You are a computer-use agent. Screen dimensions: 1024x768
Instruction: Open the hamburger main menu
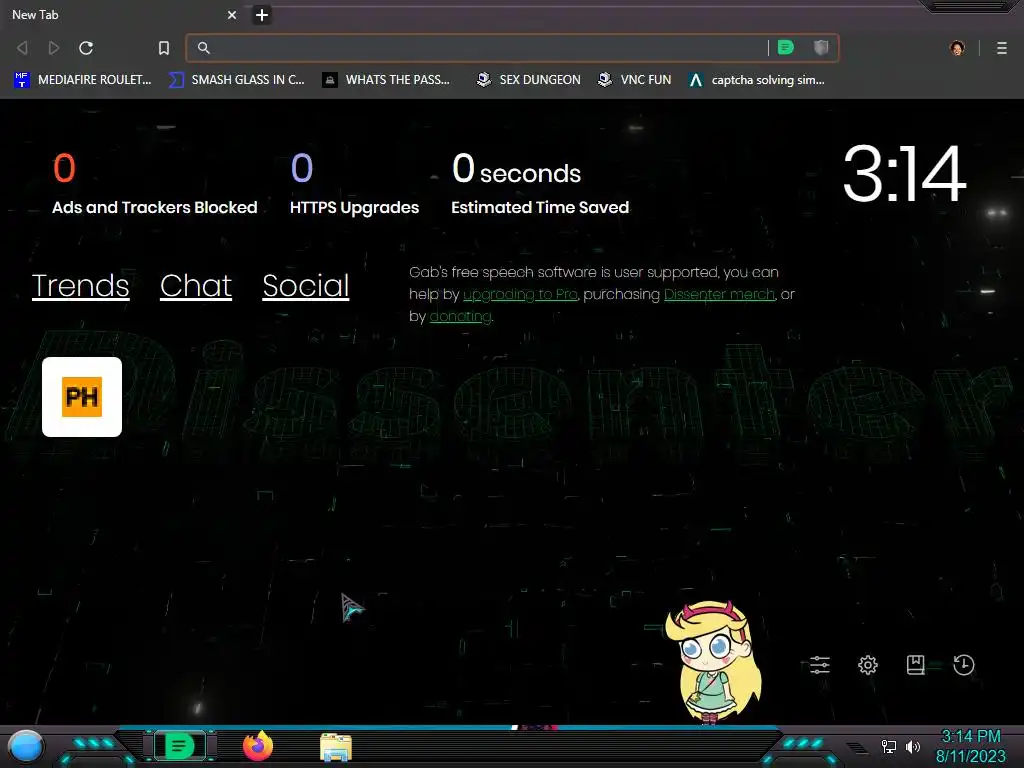(1002, 48)
